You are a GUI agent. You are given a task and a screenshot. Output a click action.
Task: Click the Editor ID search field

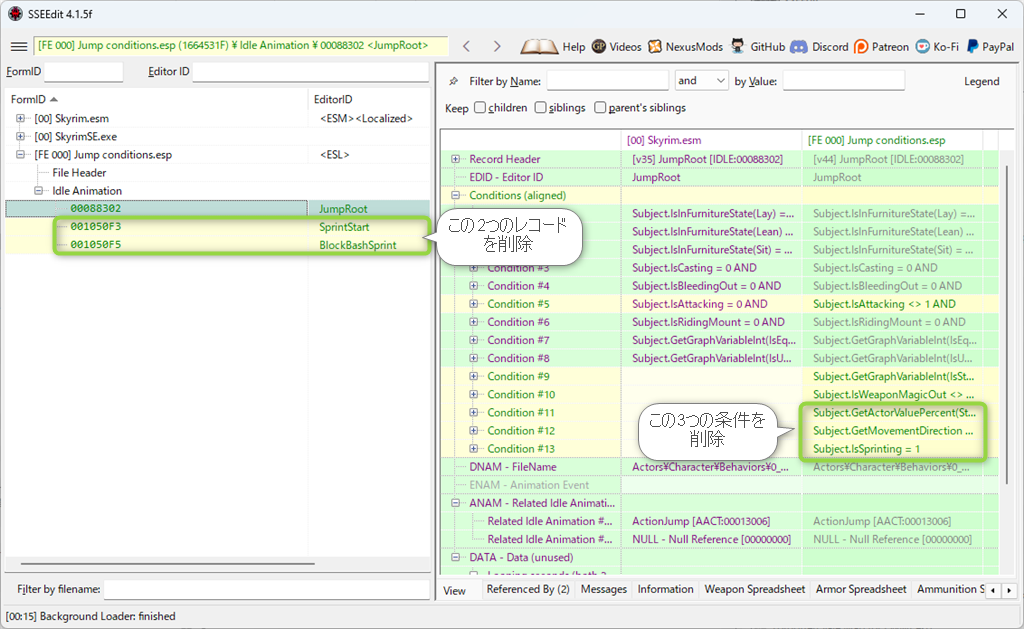coord(311,72)
